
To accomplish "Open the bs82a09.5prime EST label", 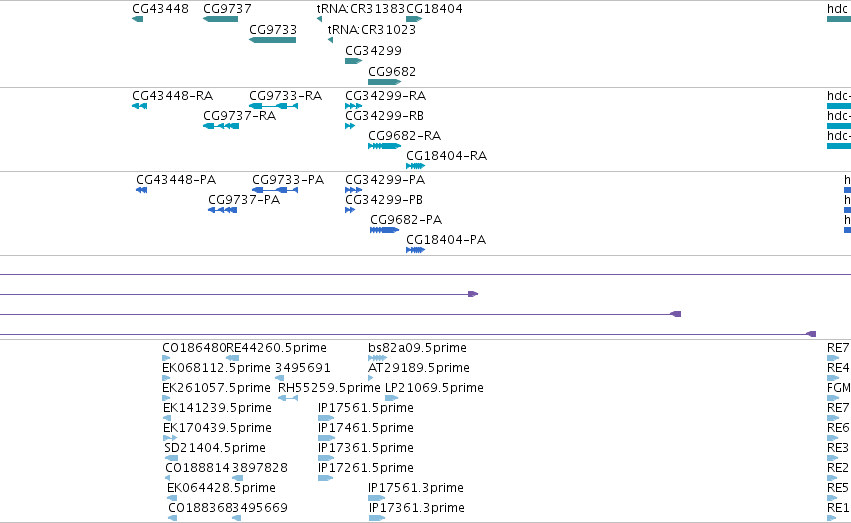I will [x=417, y=348].
